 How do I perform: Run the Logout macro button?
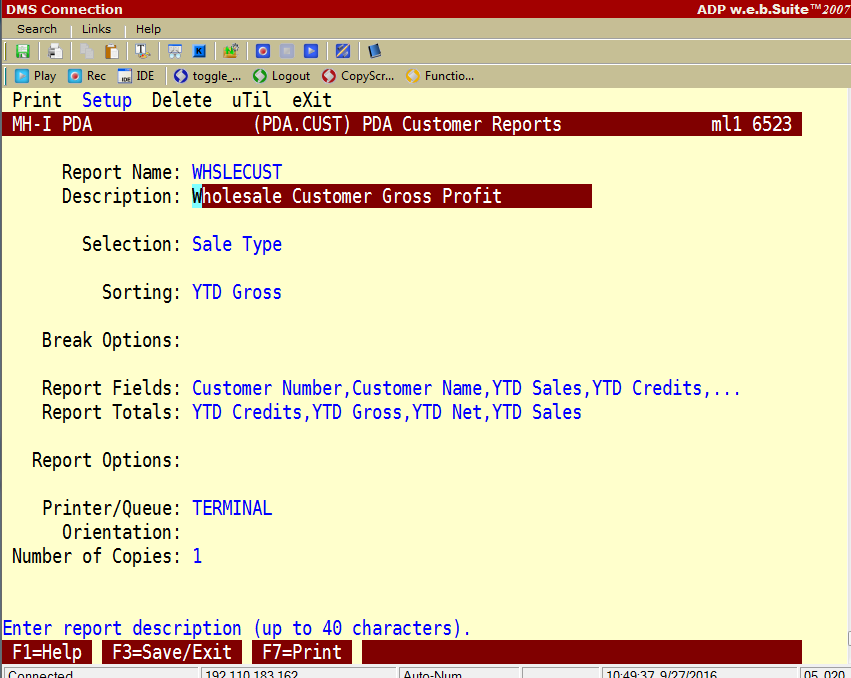[282, 76]
